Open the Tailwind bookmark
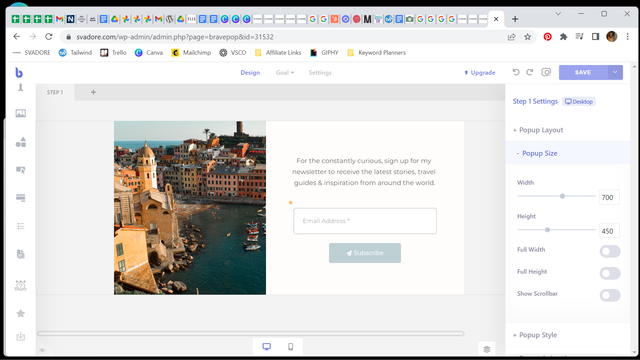Viewport: 640px width, 360px height. point(76,52)
